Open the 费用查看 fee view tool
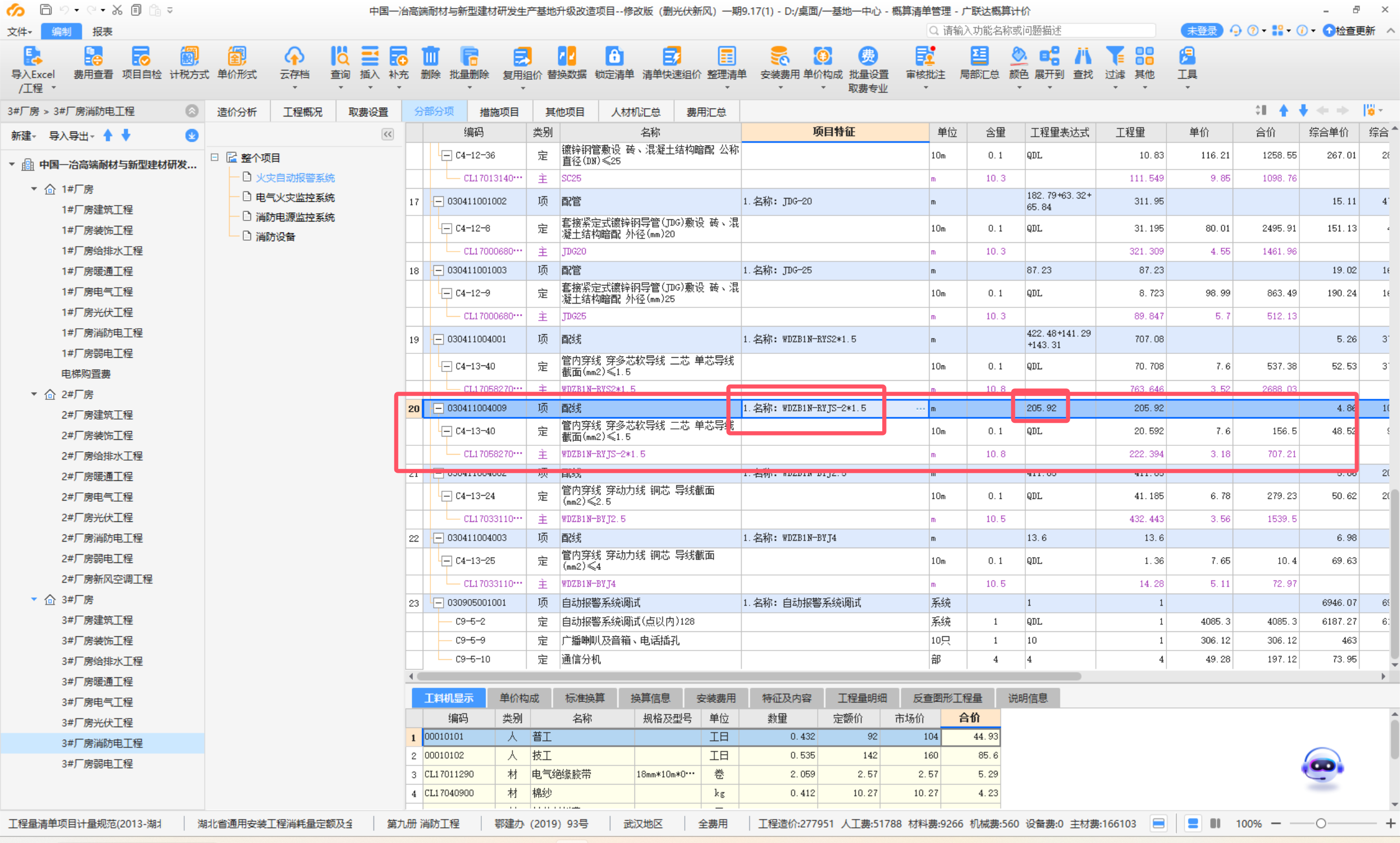This screenshot has width=1400, height=843. point(92,57)
